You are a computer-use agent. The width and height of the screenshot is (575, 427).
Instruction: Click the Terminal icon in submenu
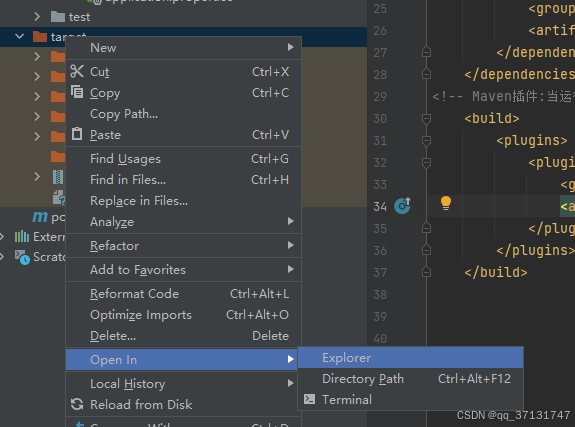tap(310, 399)
